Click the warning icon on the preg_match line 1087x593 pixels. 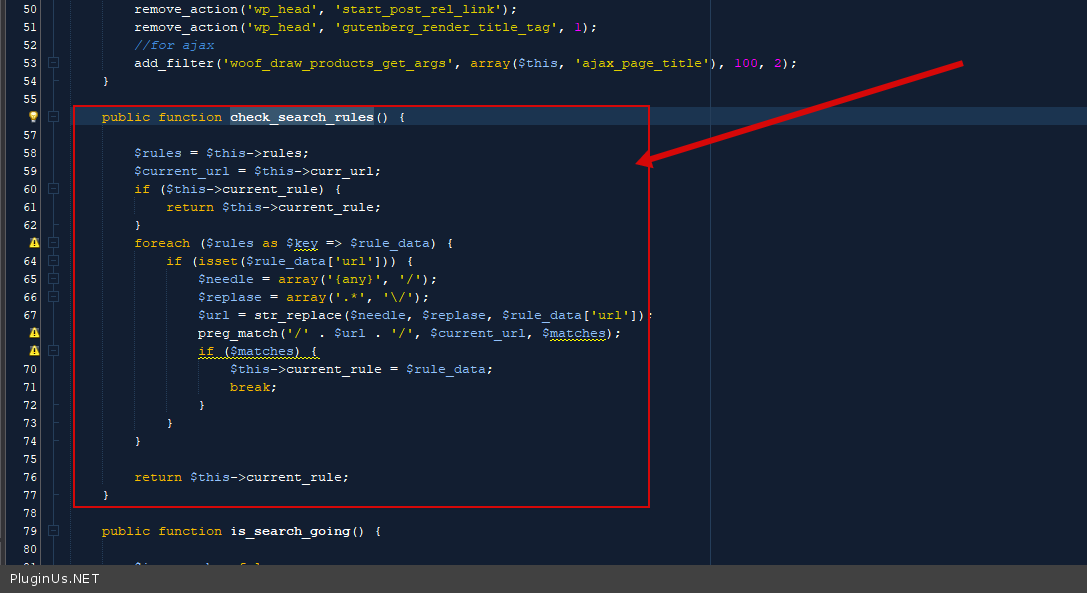click(x=34, y=333)
